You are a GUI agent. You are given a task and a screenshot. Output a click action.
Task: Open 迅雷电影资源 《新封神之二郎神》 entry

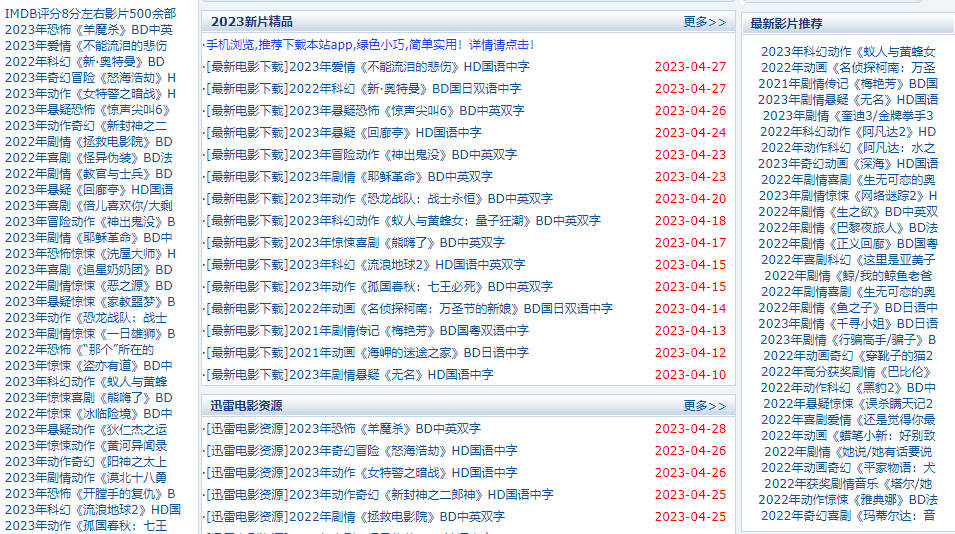[x=421, y=494]
